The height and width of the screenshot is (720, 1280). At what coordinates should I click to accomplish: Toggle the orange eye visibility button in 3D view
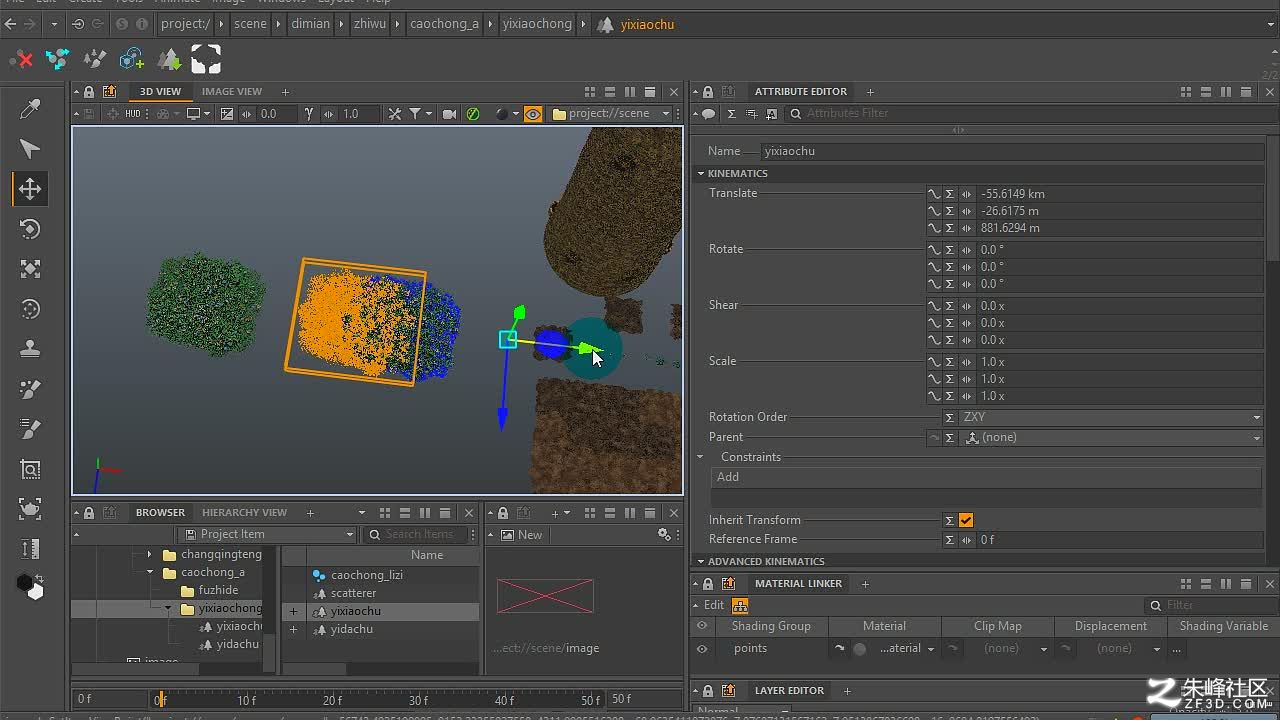click(x=533, y=114)
